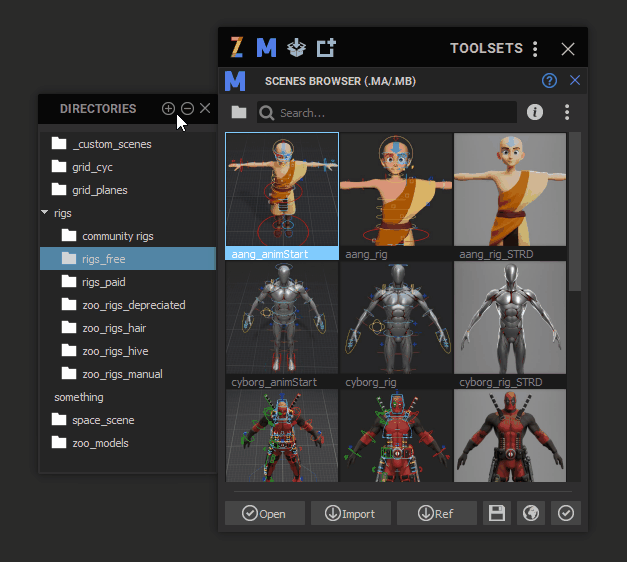The height and width of the screenshot is (562, 627).
Task: Remove directory with minus icon
Action: click(187, 108)
